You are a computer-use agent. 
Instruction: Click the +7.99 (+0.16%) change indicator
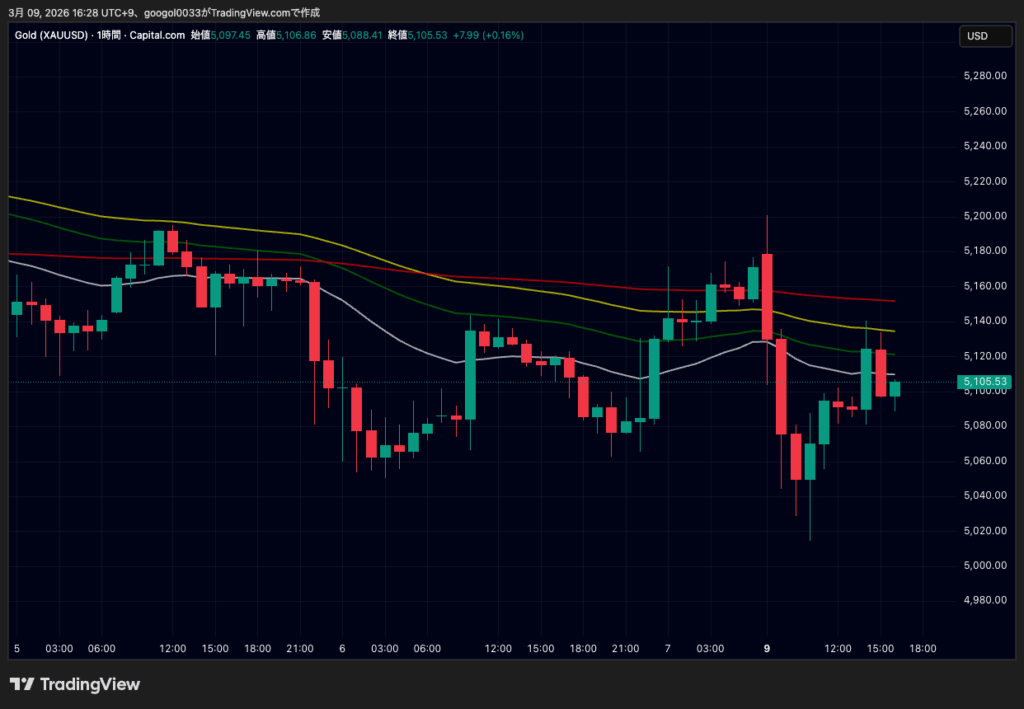[488, 35]
